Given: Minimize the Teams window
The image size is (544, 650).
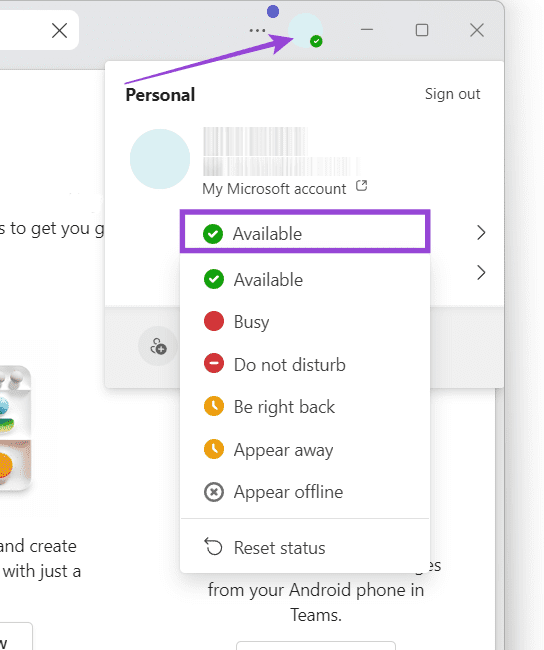Looking at the screenshot, I should pyautogui.click(x=367, y=30).
